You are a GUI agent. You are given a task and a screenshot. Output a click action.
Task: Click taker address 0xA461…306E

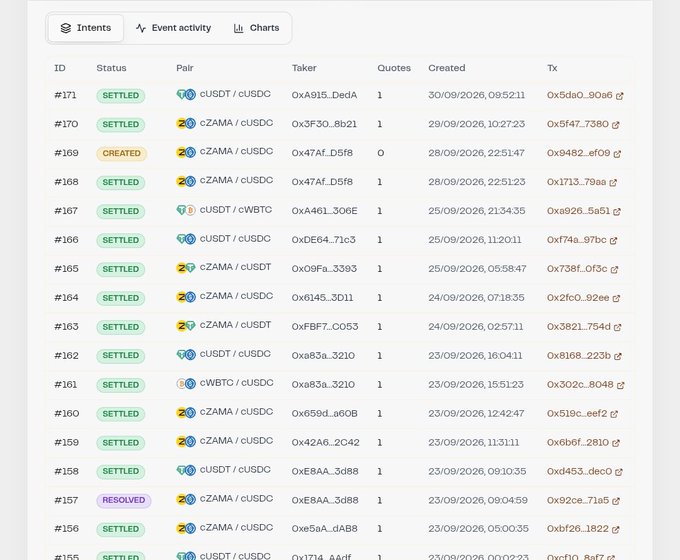click(324, 211)
